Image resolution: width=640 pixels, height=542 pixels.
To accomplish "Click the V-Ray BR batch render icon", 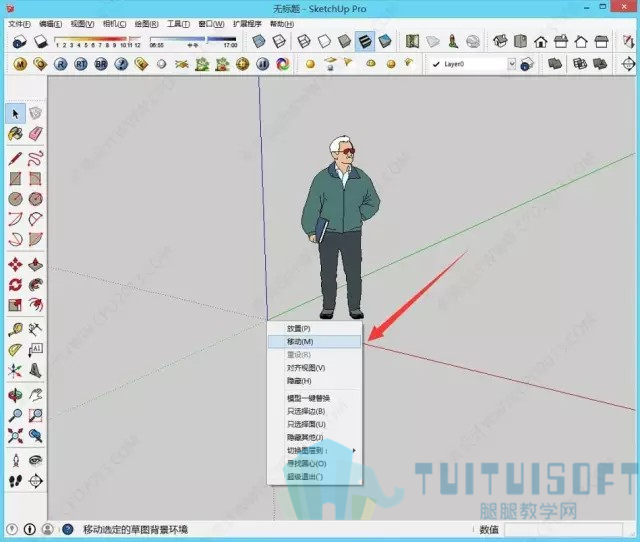I will click(101, 64).
